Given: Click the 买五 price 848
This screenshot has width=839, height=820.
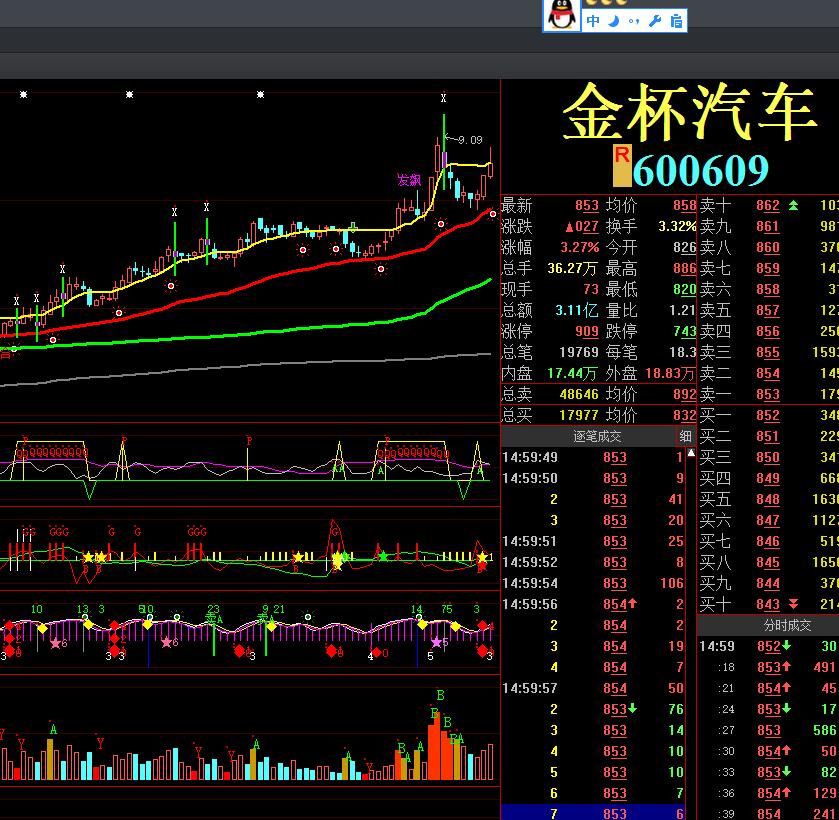Looking at the screenshot, I should [768, 499].
